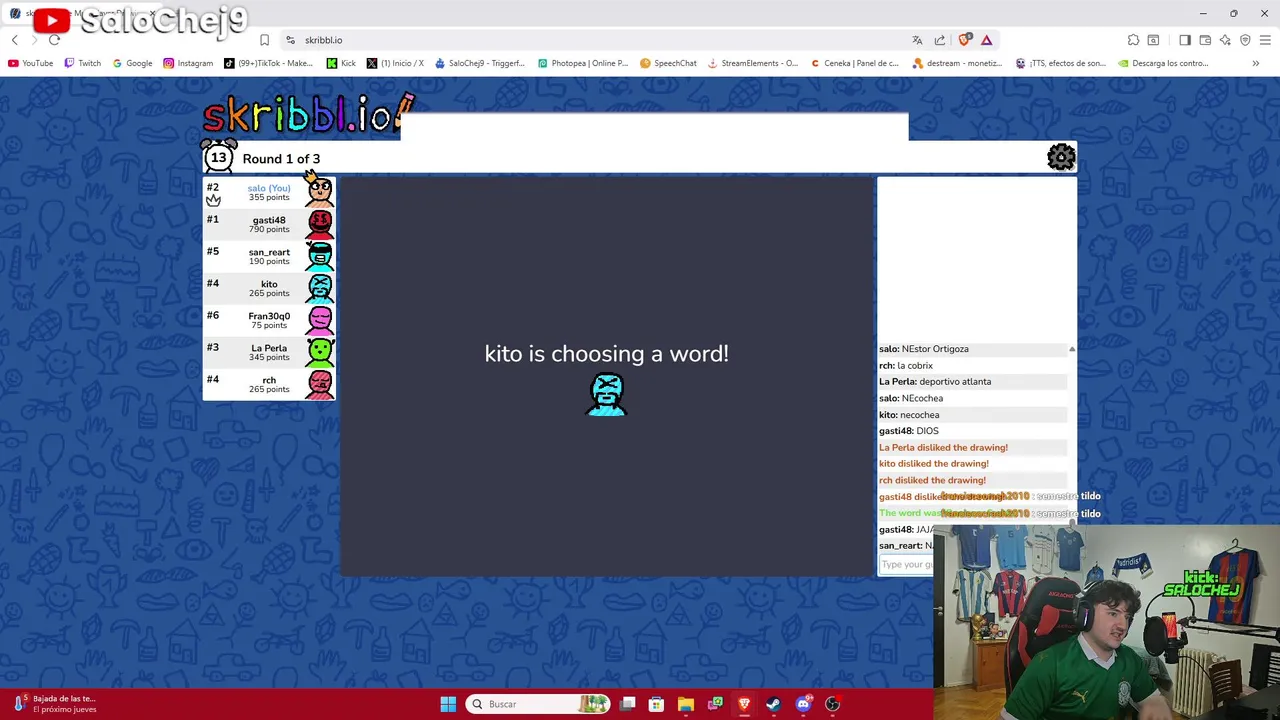Bookmark this page icon
This screenshot has height=720, width=1280.
(x=264, y=40)
